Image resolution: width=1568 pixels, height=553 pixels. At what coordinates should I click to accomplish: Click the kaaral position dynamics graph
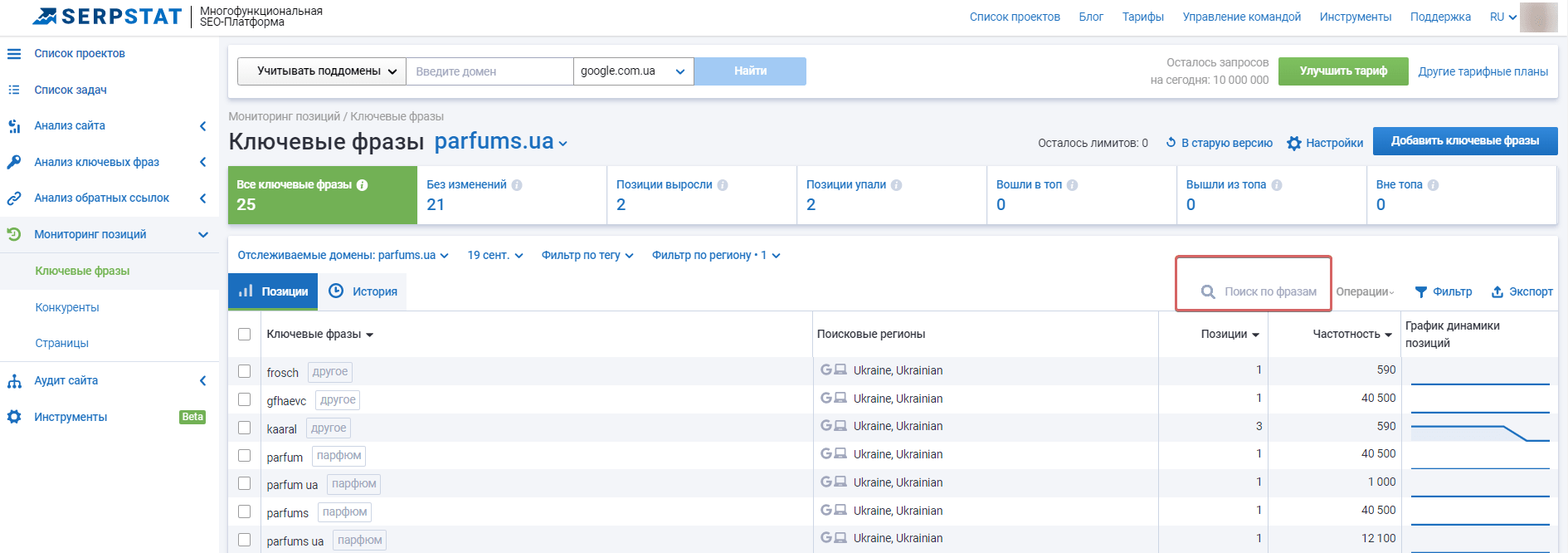(1480, 432)
